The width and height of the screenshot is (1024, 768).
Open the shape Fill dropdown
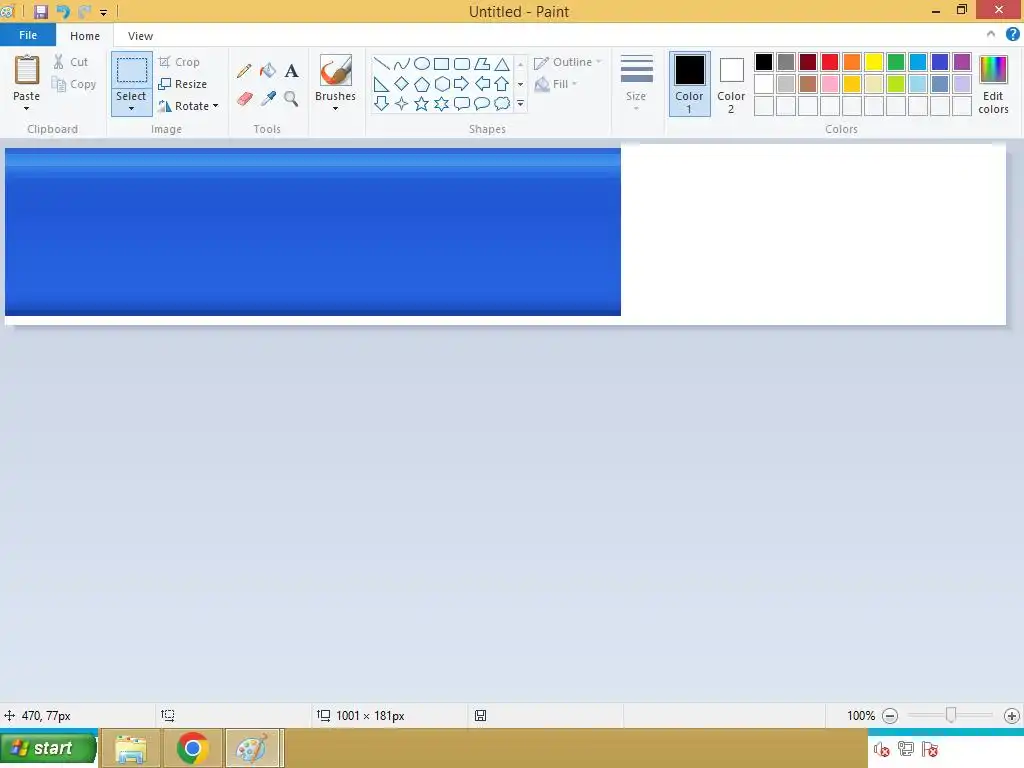(556, 84)
